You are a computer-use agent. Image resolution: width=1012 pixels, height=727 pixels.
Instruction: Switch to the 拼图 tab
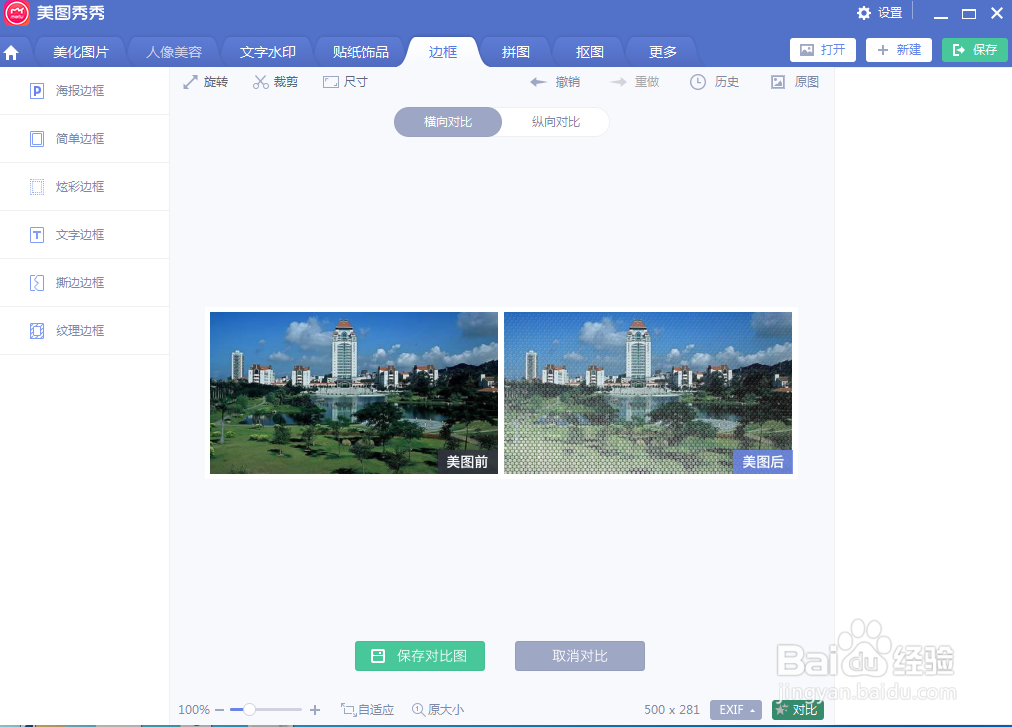click(516, 52)
